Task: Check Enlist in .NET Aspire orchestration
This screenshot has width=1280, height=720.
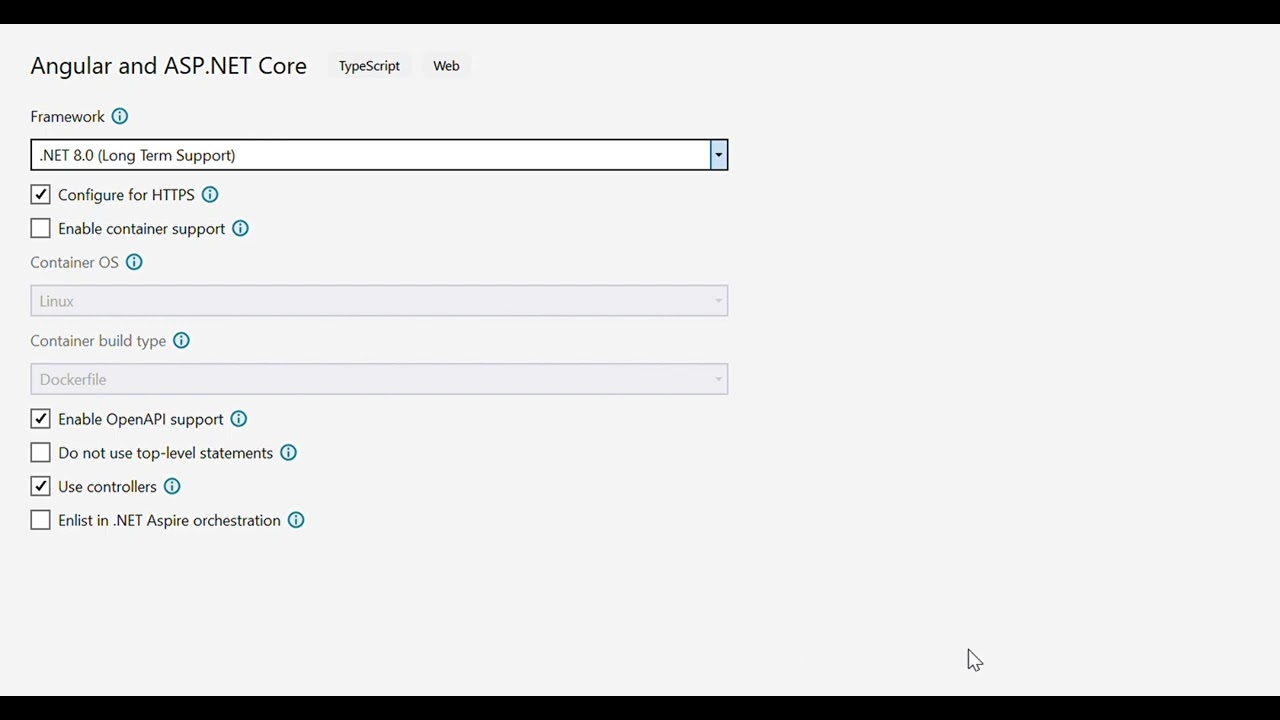Action: tap(40, 521)
